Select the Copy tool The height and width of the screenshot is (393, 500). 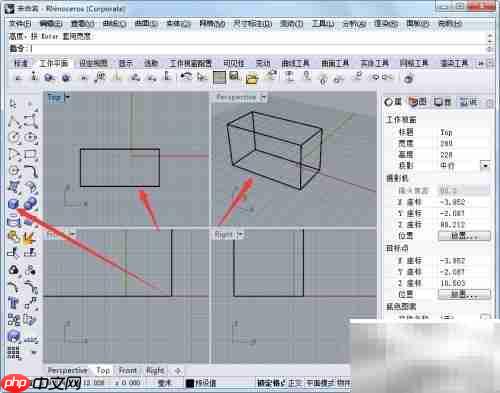(x=14, y=319)
